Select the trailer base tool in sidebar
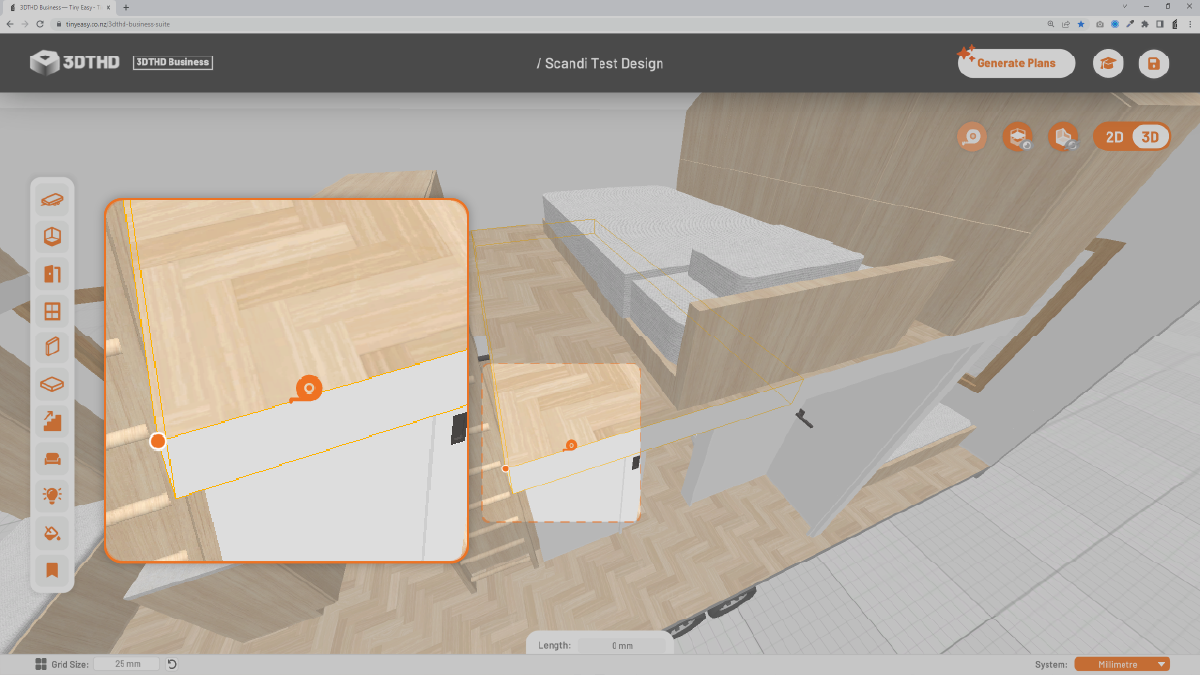Viewport: 1200px width, 675px height. [52, 199]
